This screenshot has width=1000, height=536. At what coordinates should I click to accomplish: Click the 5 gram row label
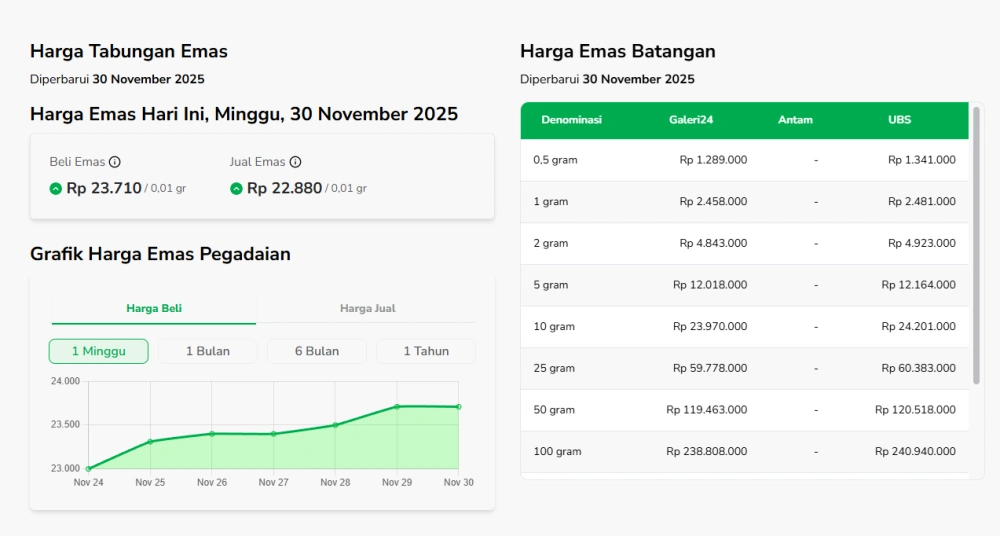tap(550, 285)
